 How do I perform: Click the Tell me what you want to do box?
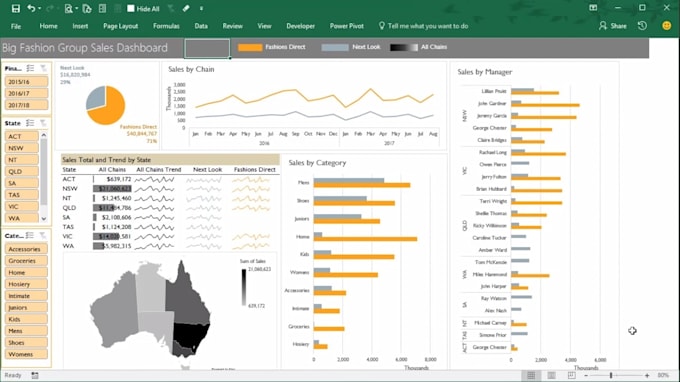[x=423, y=26]
